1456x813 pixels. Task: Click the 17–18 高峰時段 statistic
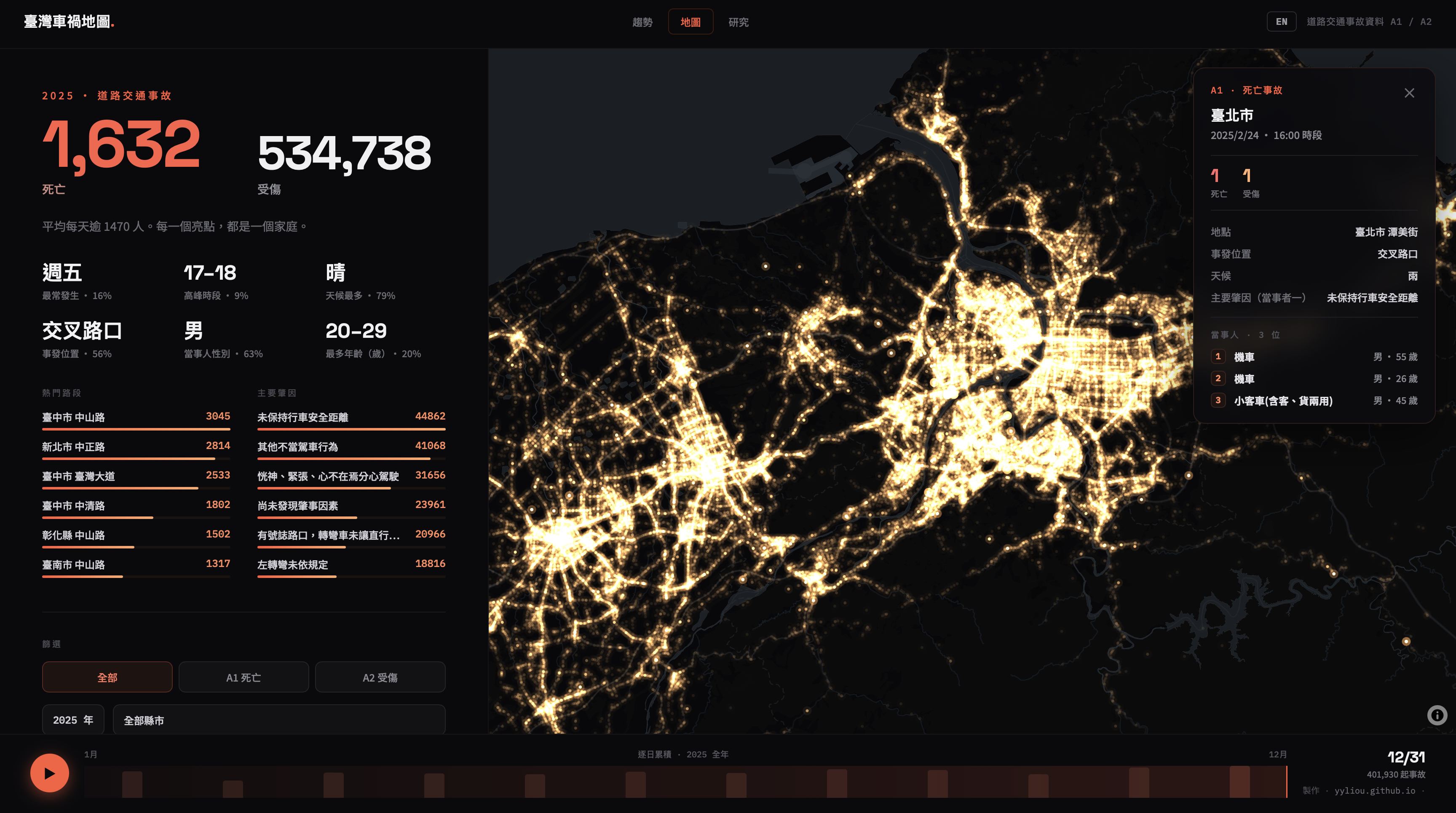pyautogui.click(x=216, y=281)
